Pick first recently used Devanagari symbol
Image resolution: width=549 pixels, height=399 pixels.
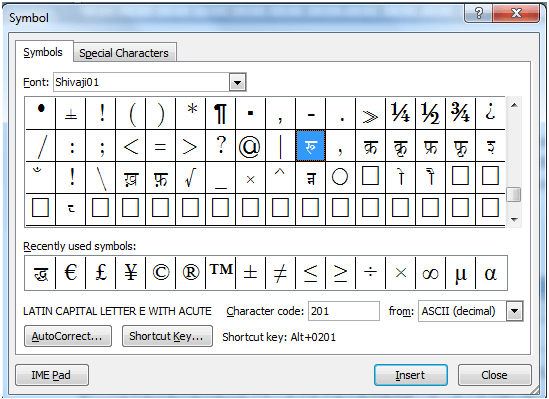[x=40, y=273]
